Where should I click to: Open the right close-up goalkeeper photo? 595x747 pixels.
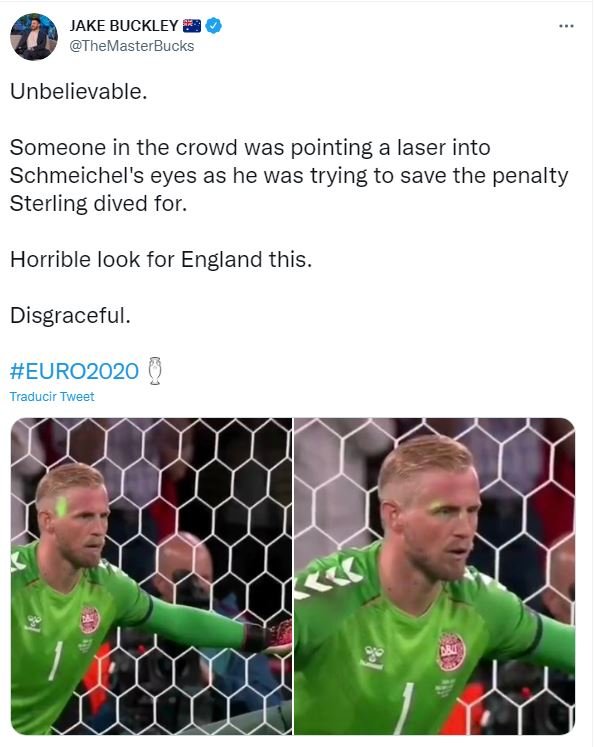[x=434, y=576]
